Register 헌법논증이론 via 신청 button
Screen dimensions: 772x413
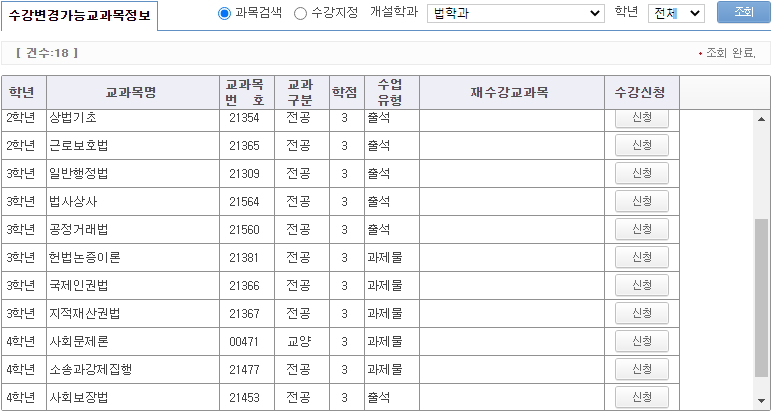(x=642, y=257)
